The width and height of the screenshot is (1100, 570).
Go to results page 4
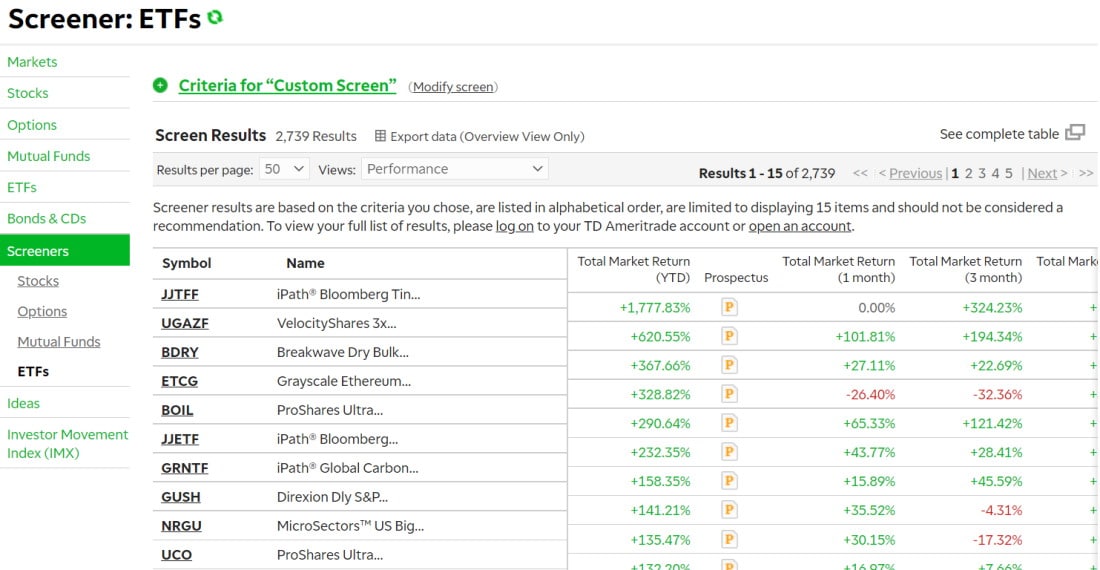click(995, 173)
